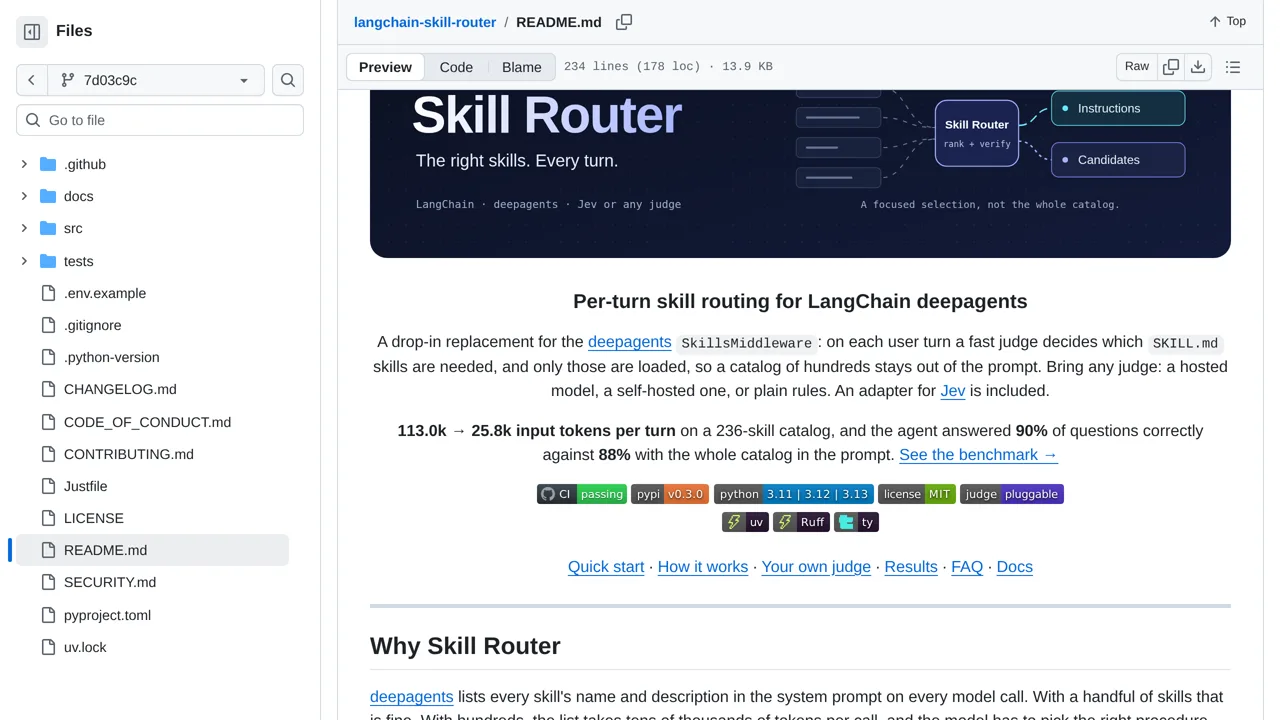The height and width of the screenshot is (720, 1280).
Task: Open deepagents link under Why Skill Router
Action: pos(412,697)
